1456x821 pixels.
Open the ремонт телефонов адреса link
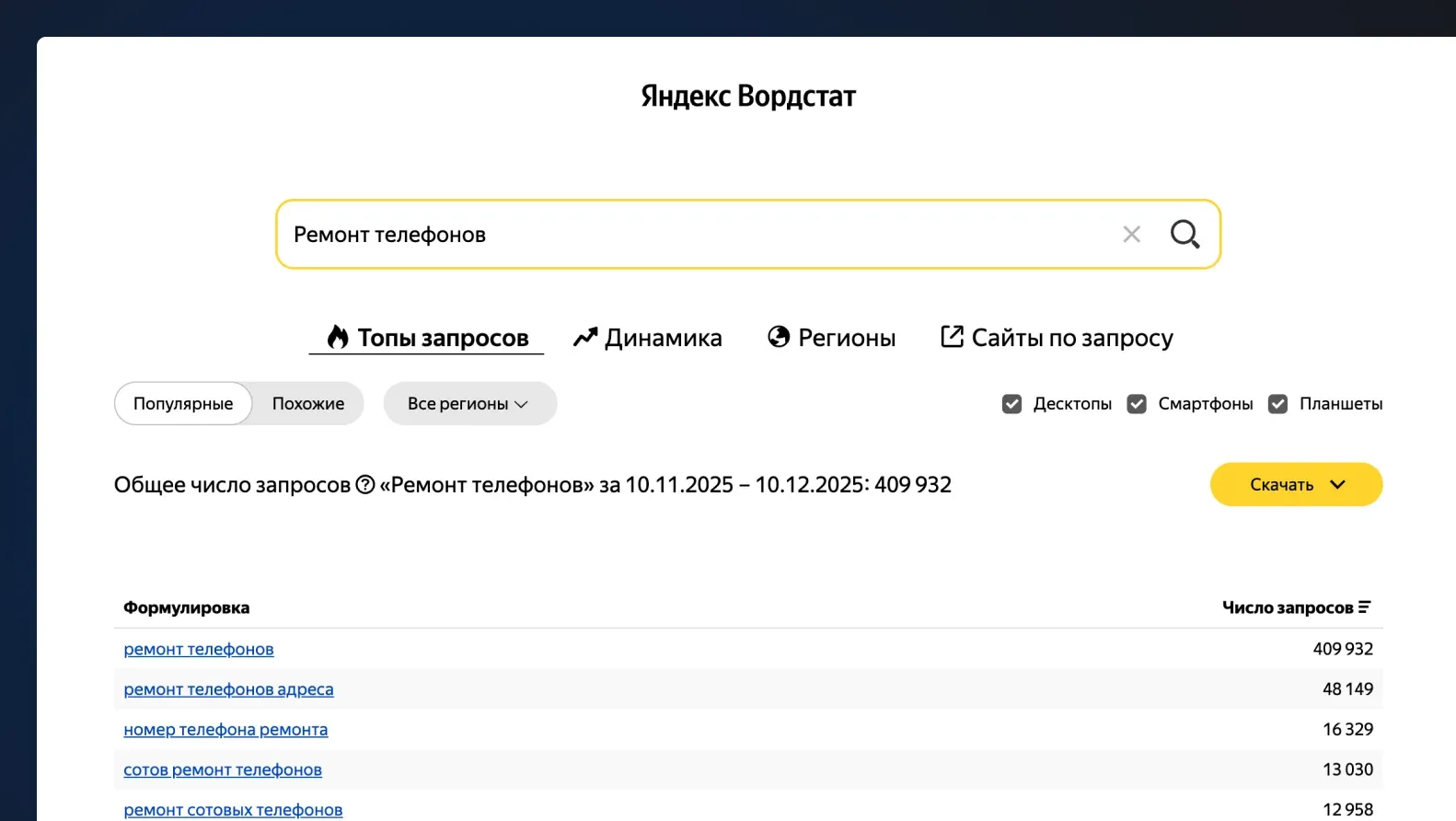(228, 689)
